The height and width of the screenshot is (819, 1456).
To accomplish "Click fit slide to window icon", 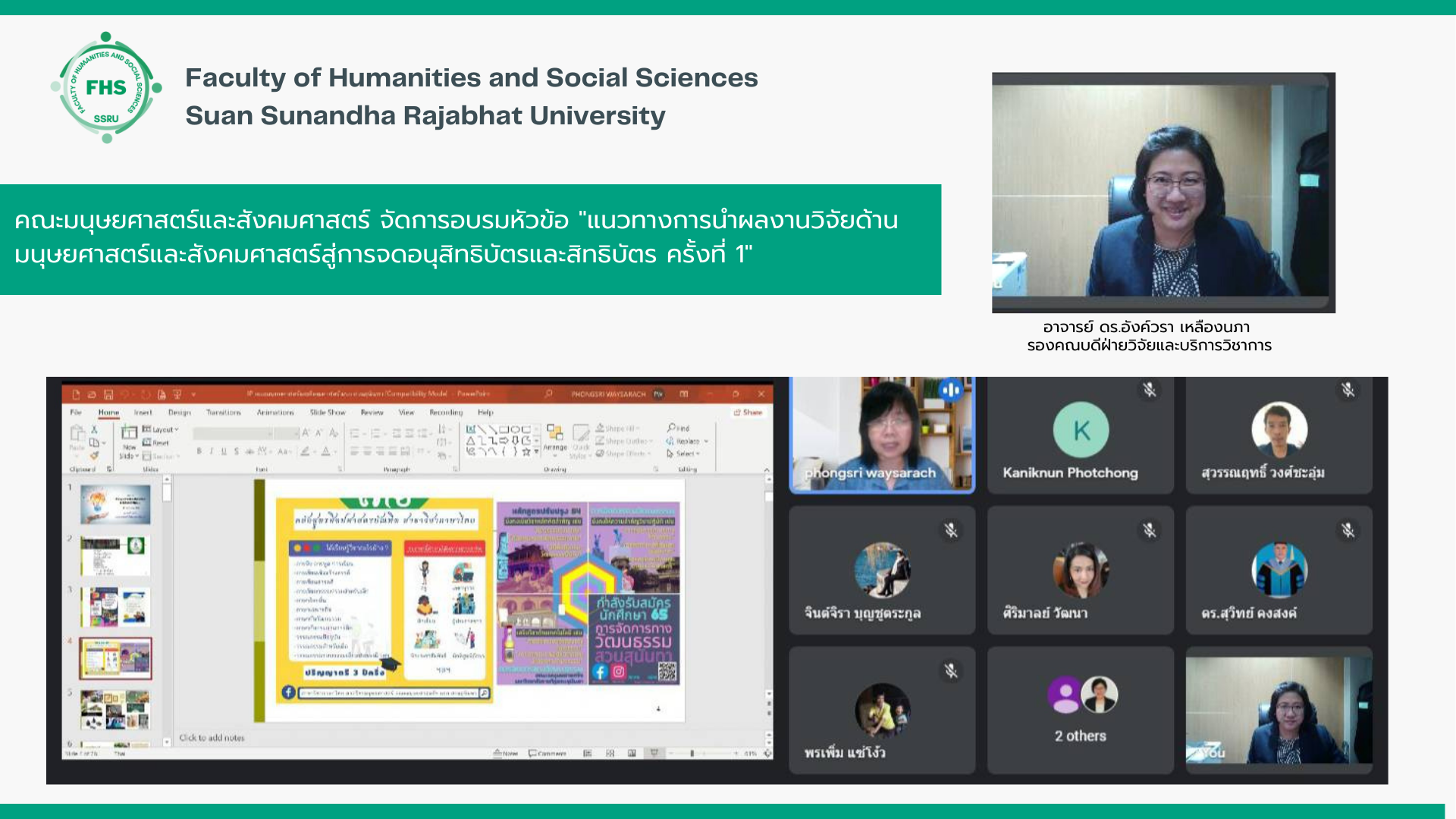I will click(x=767, y=753).
